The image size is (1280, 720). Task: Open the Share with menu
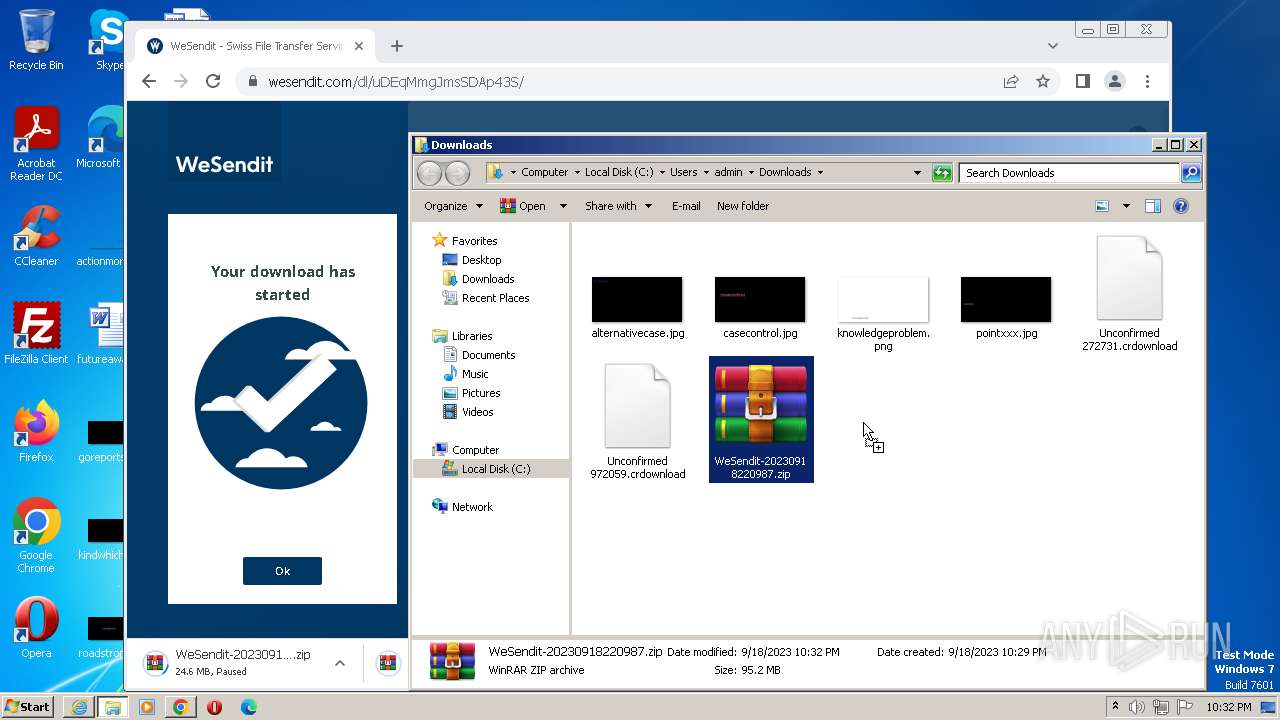(x=618, y=206)
